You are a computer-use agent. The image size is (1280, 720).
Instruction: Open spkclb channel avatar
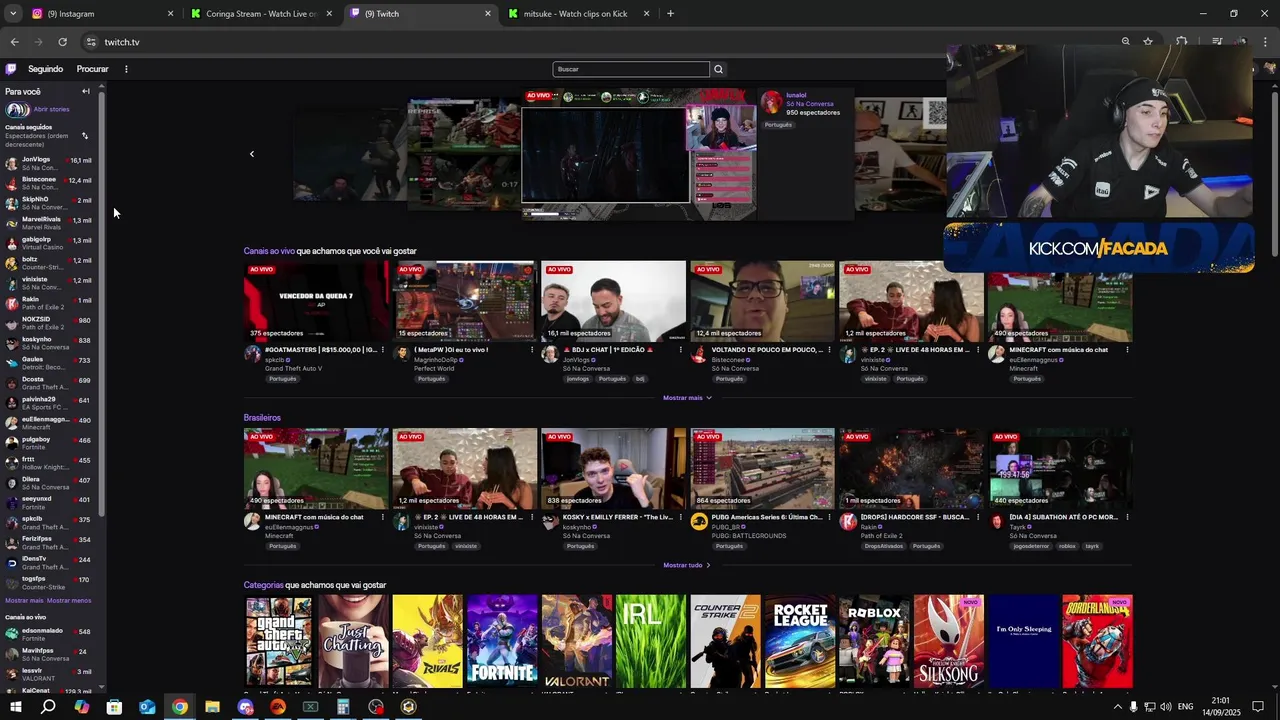tap(252, 354)
